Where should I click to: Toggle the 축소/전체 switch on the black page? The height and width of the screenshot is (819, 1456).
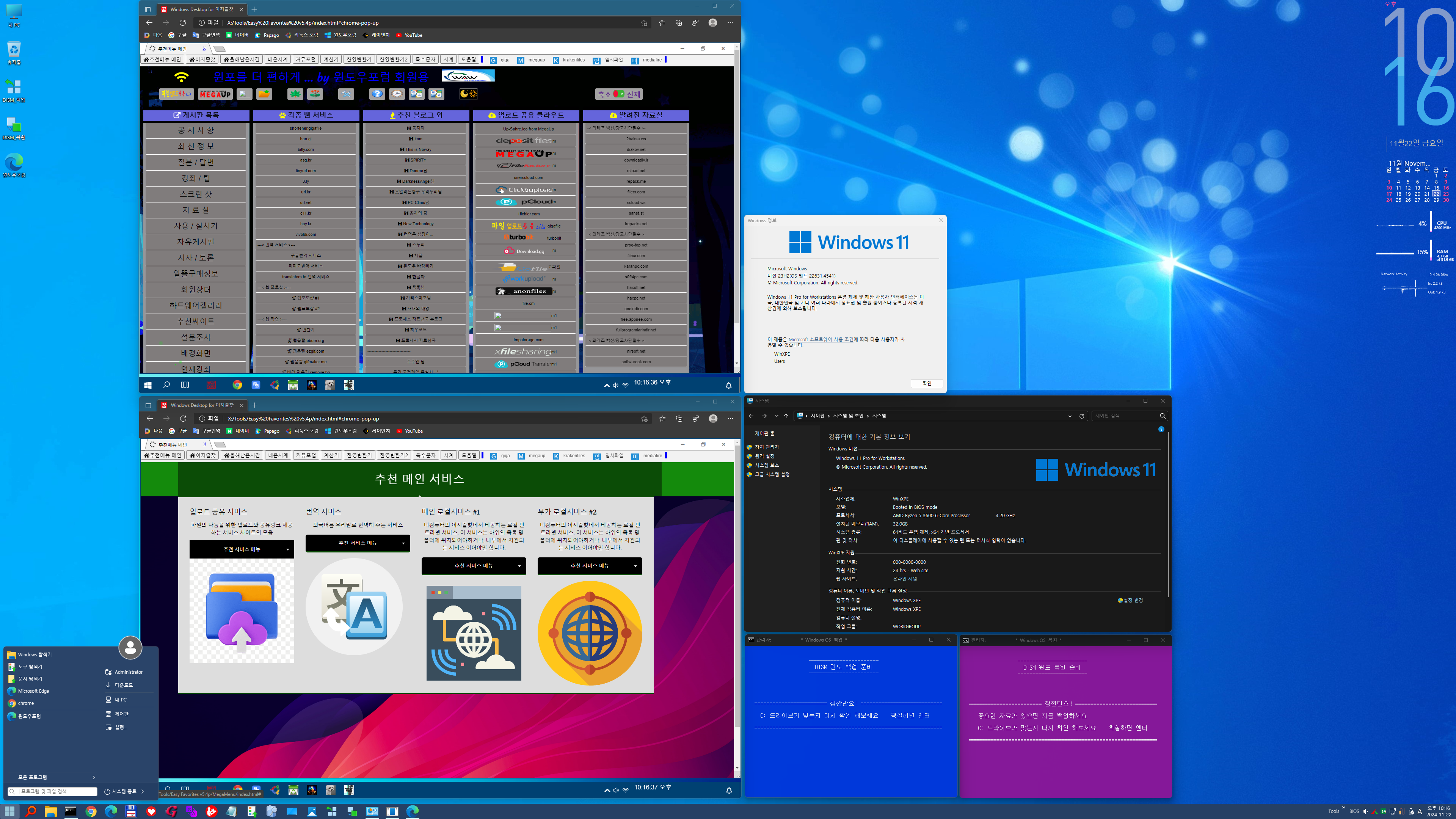pyautogui.click(x=619, y=94)
